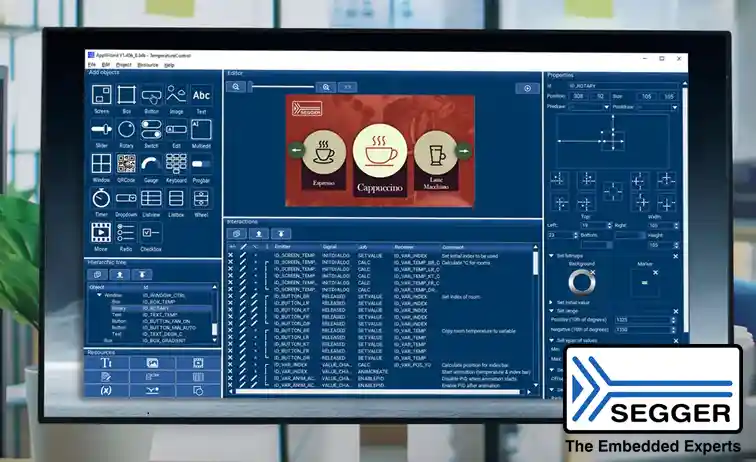This screenshot has height=462, width=756.
Task: Open the Variables (x) resources icon
Action: pos(107,390)
